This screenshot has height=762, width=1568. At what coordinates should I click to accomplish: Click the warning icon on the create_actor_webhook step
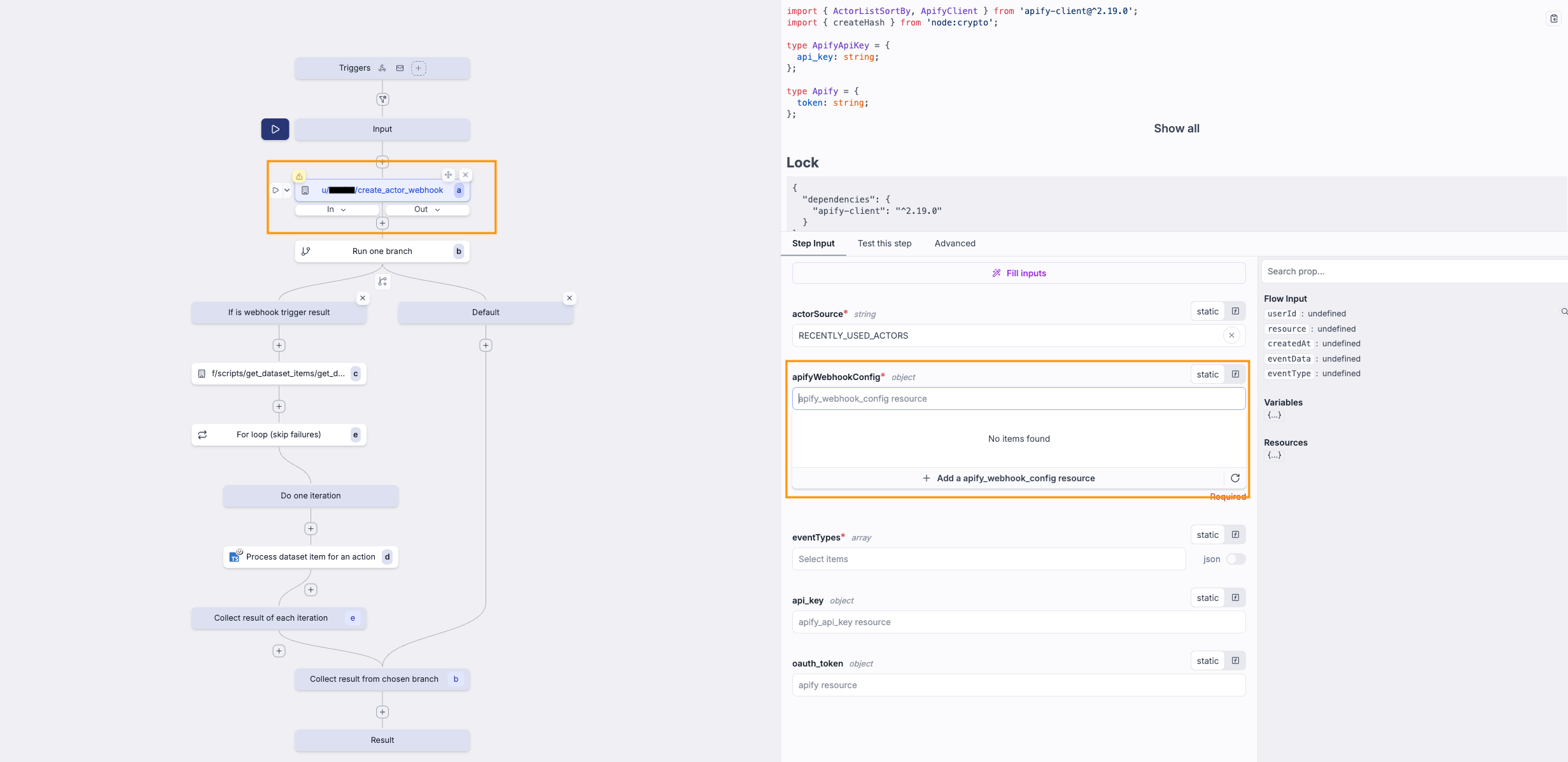[299, 176]
